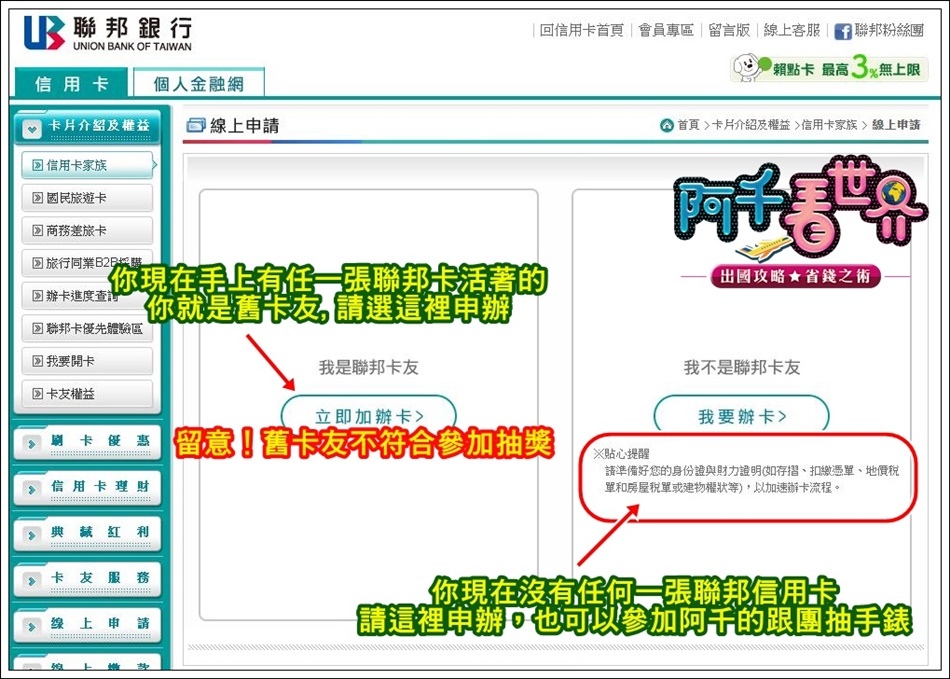The height and width of the screenshot is (679, 950).
Task: Expand the 刷卡優惠 sidebar section
Action: coord(87,442)
